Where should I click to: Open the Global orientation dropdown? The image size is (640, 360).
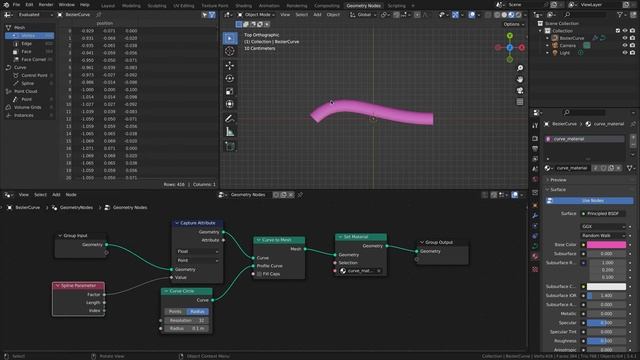click(363, 15)
